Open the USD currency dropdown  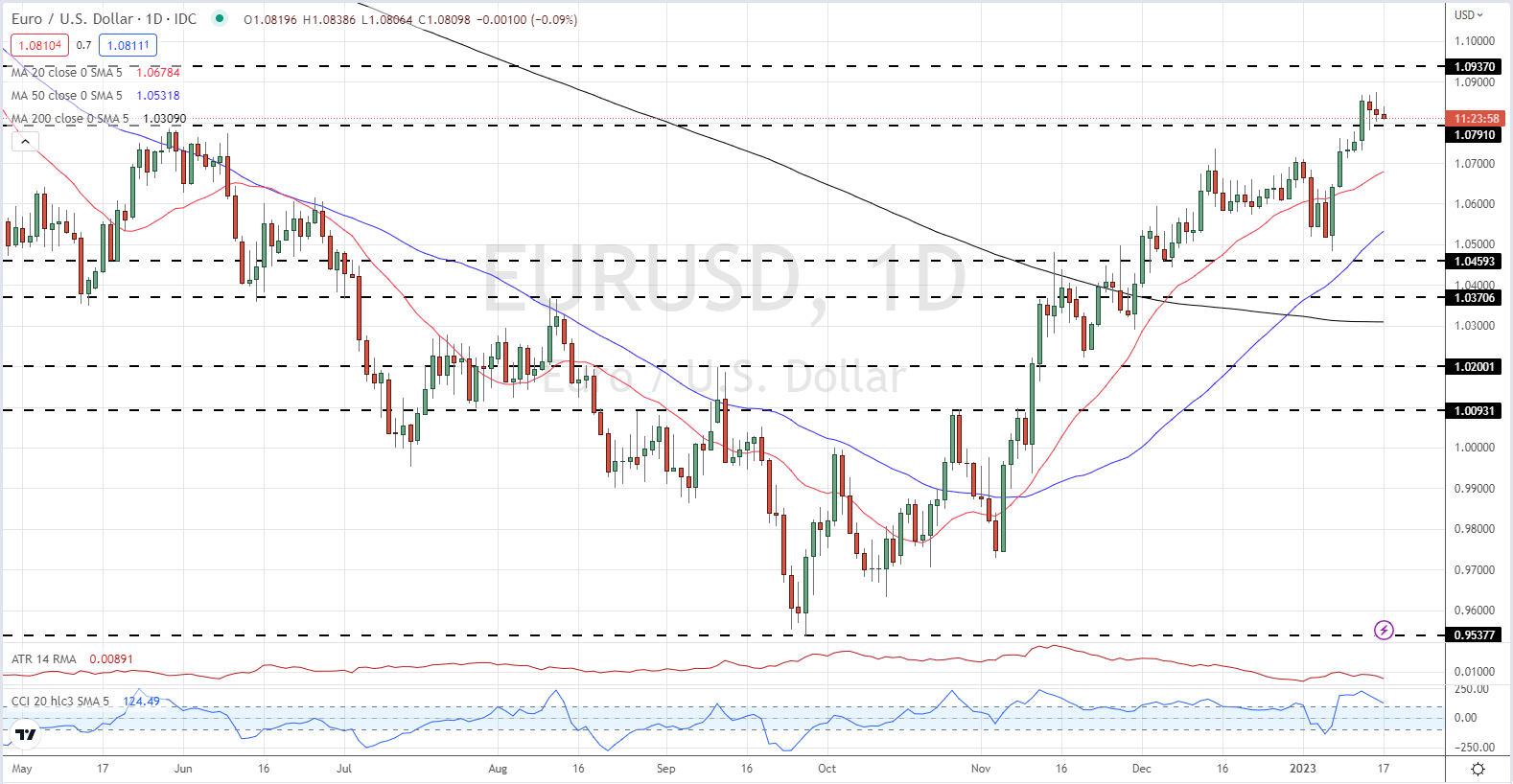[x=1468, y=14]
